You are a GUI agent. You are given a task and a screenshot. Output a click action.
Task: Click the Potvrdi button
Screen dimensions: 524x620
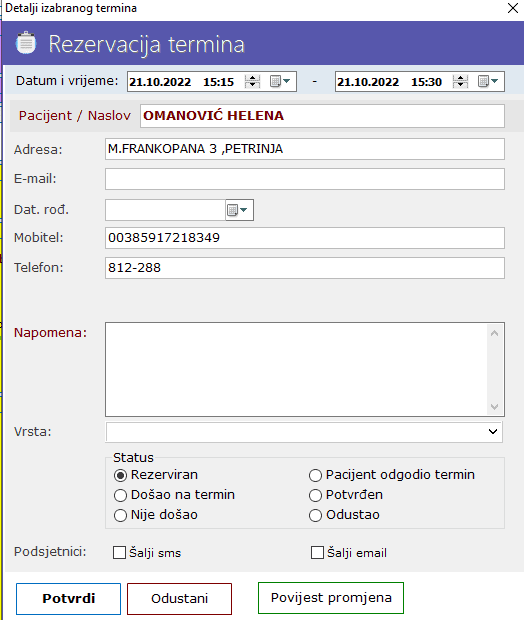(x=68, y=598)
